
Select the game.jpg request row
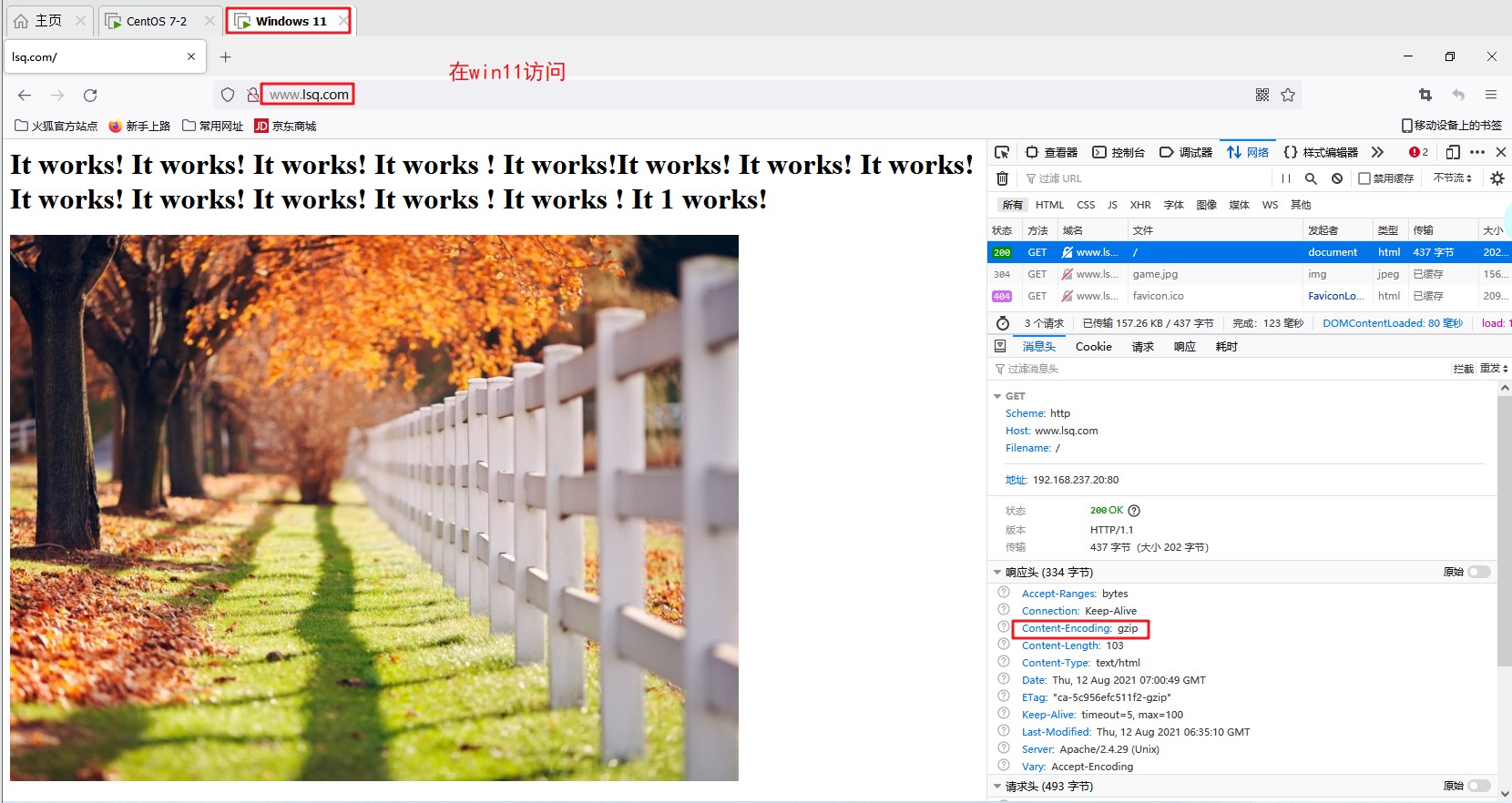click(1250, 274)
